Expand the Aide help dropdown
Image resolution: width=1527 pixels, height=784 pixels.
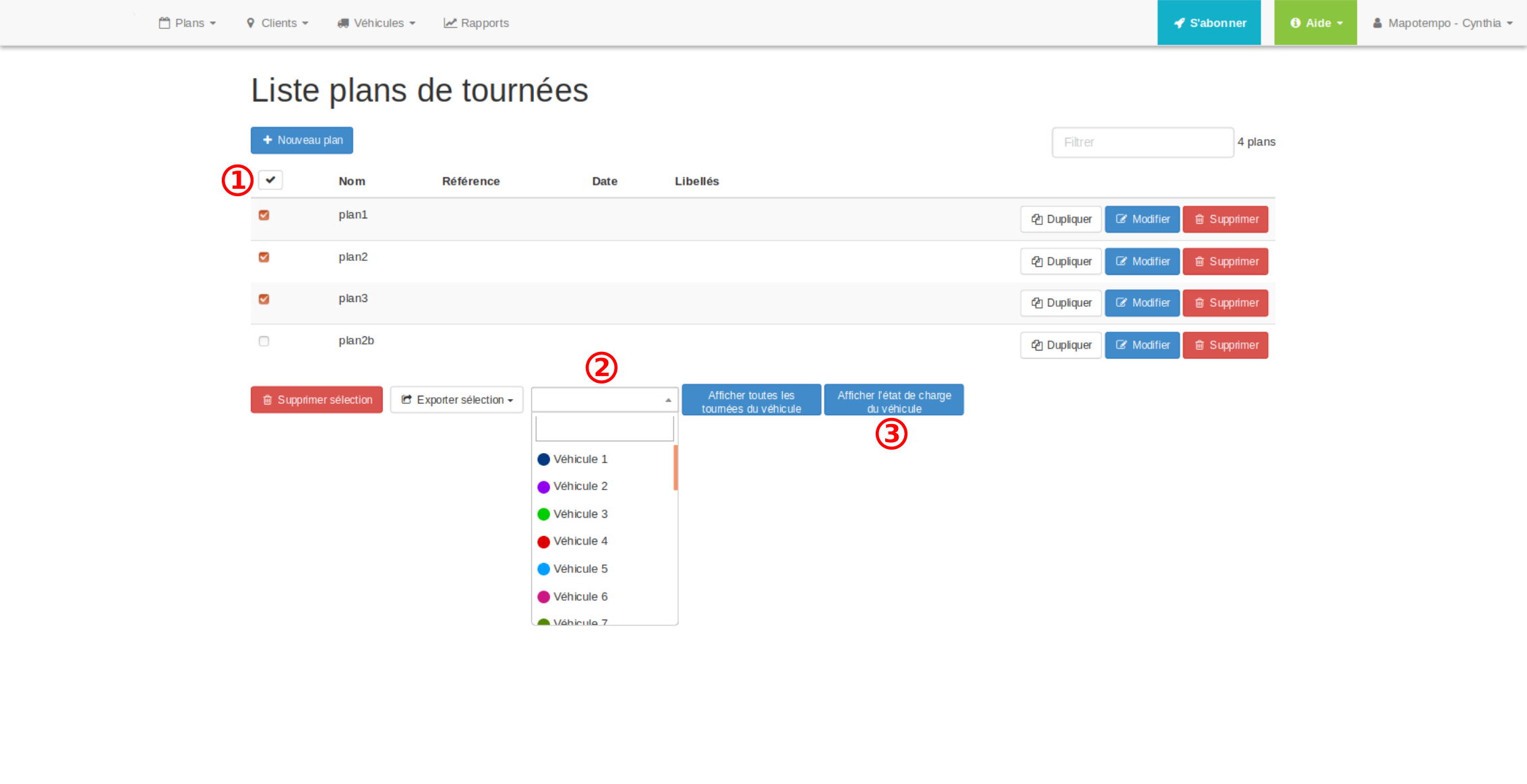1315,23
